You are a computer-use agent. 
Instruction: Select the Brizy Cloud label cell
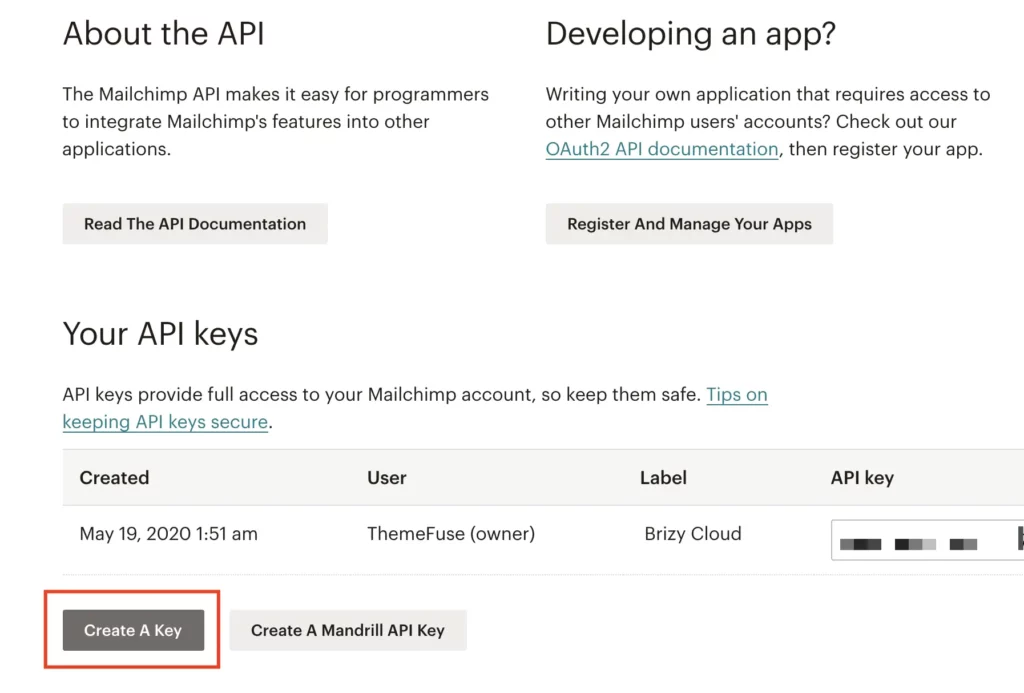pyautogui.click(x=692, y=534)
